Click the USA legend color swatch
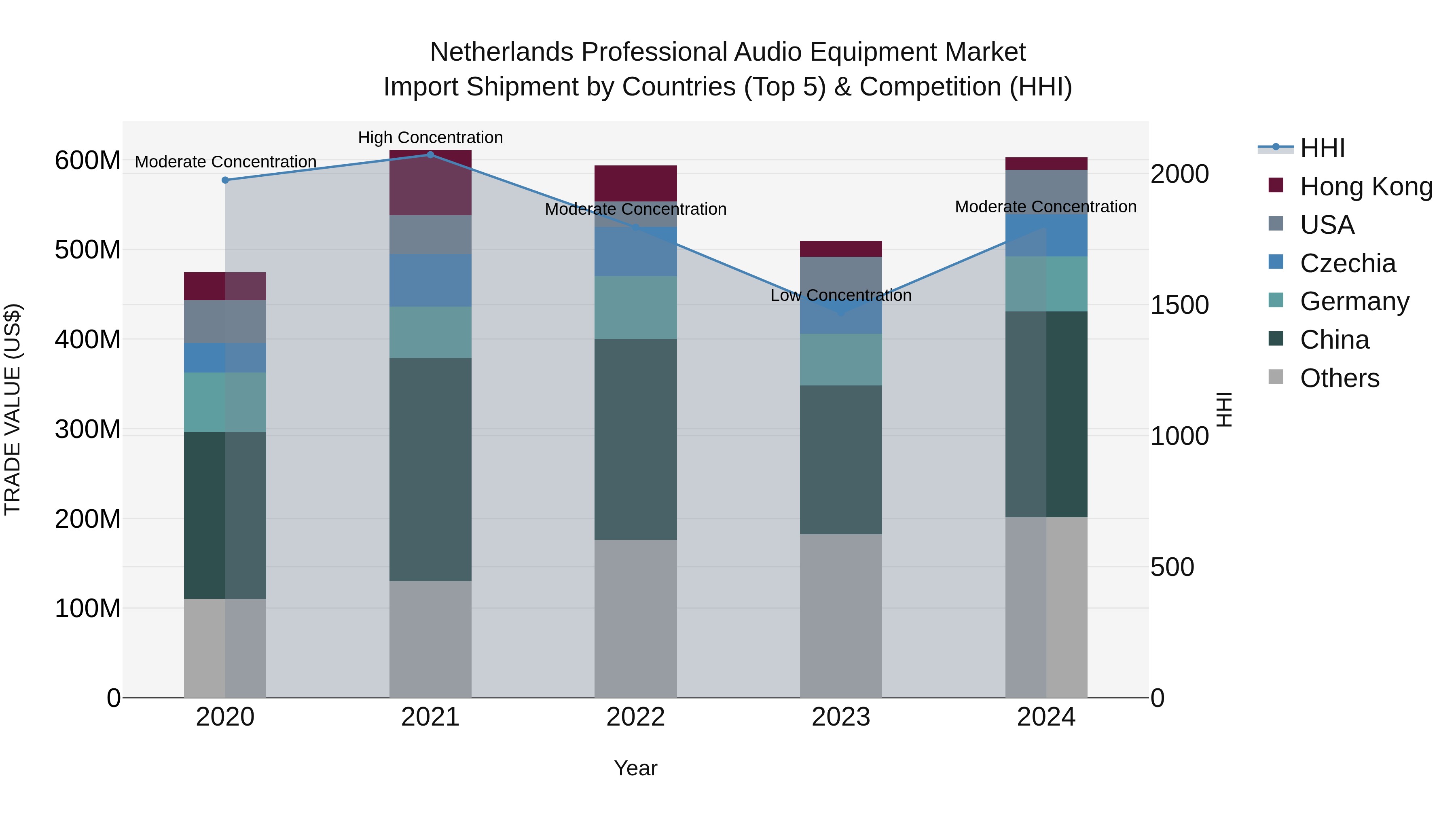 (x=1276, y=224)
